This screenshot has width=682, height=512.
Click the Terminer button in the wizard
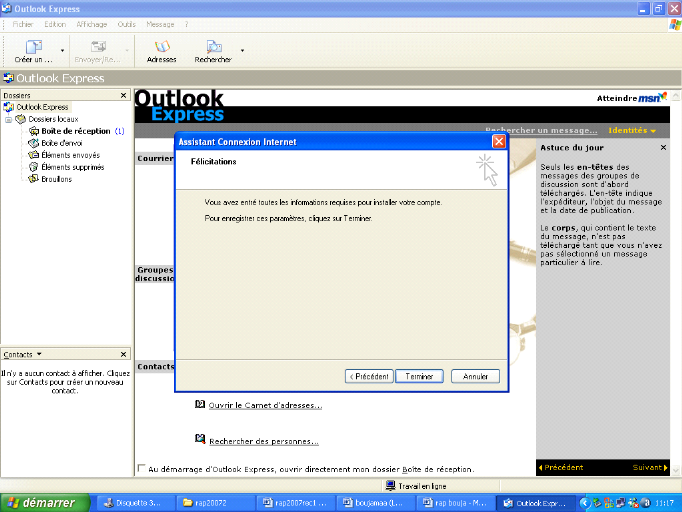pyautogui.click(x=419, y=376)
